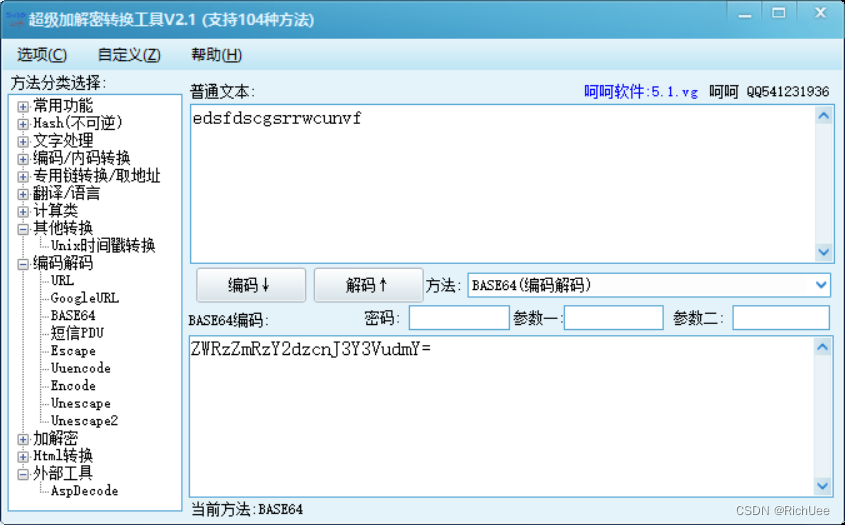Click the 参数二 input field

click(x=781, y=317)
